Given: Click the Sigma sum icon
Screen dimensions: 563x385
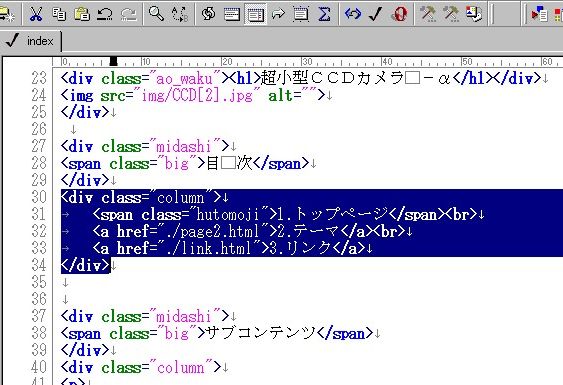Looking at the screenshot, I should (324, 14).
